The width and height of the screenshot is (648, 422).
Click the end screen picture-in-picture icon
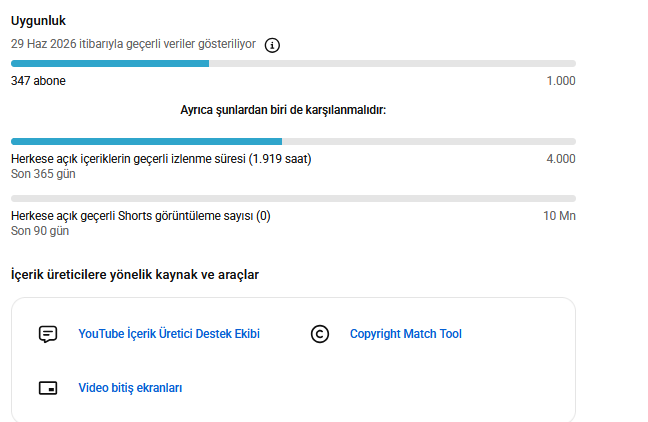pyautogui.click(x=48, y=388)
